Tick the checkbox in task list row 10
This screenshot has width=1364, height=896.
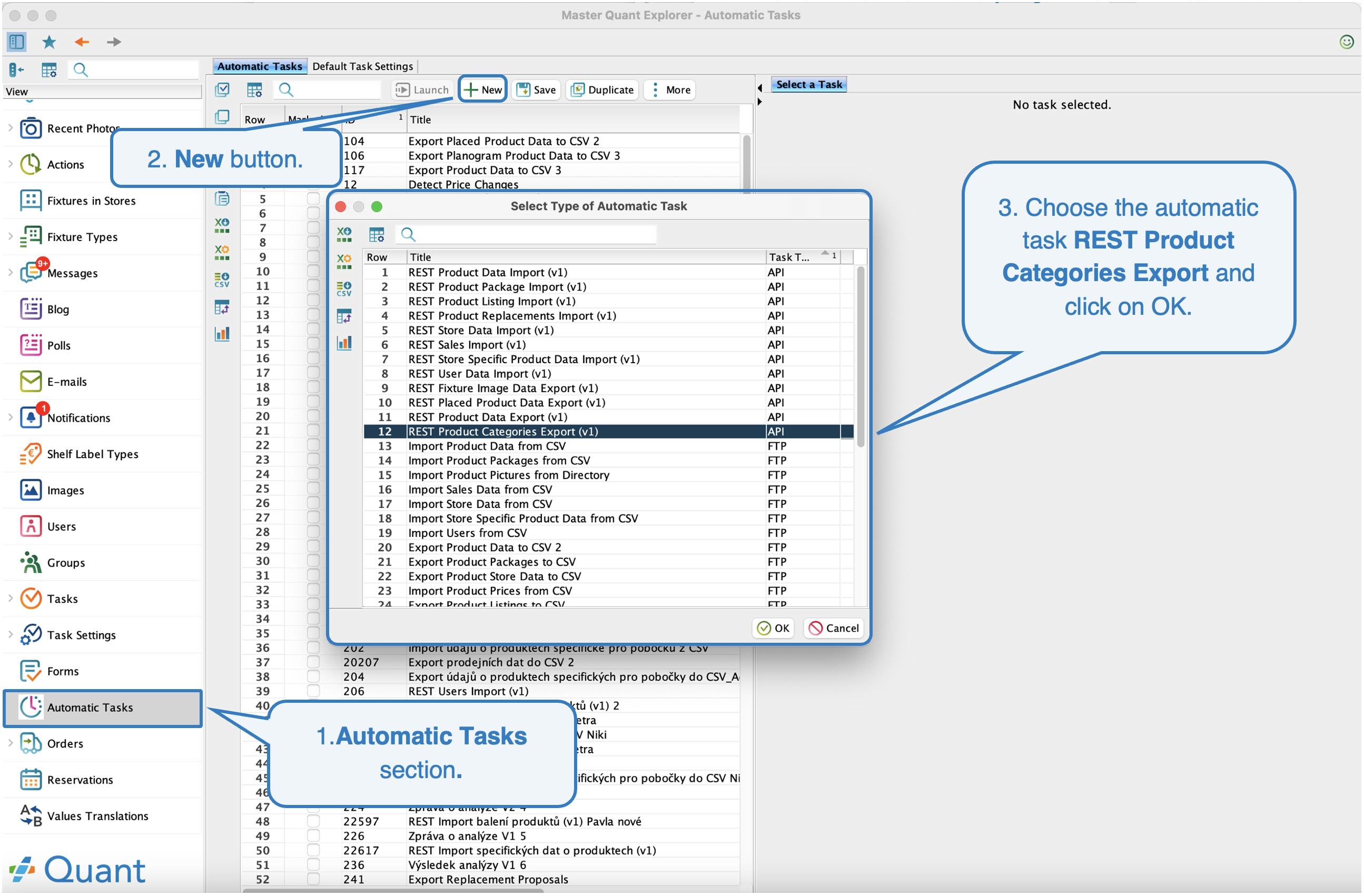pyautogui.click(x=313, y=271)
